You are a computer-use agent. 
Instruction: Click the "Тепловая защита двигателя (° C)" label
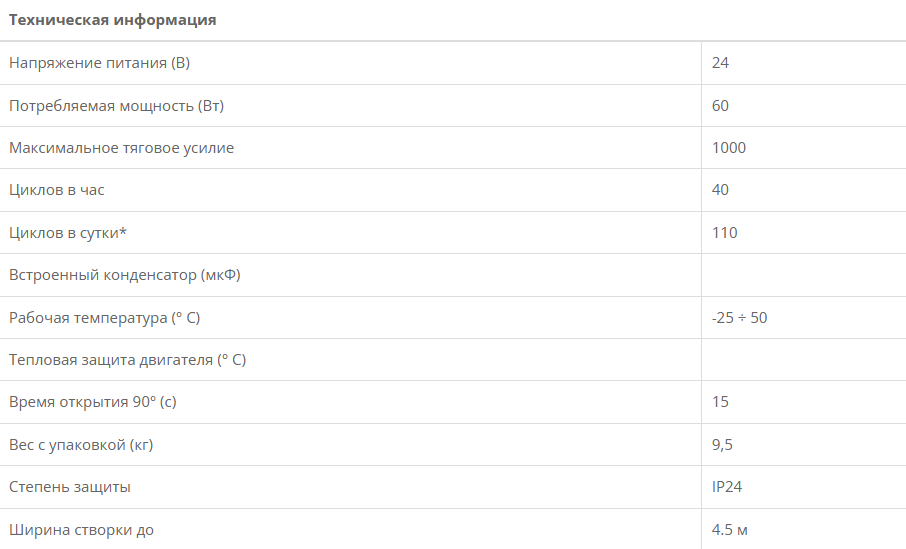[127, 360]
